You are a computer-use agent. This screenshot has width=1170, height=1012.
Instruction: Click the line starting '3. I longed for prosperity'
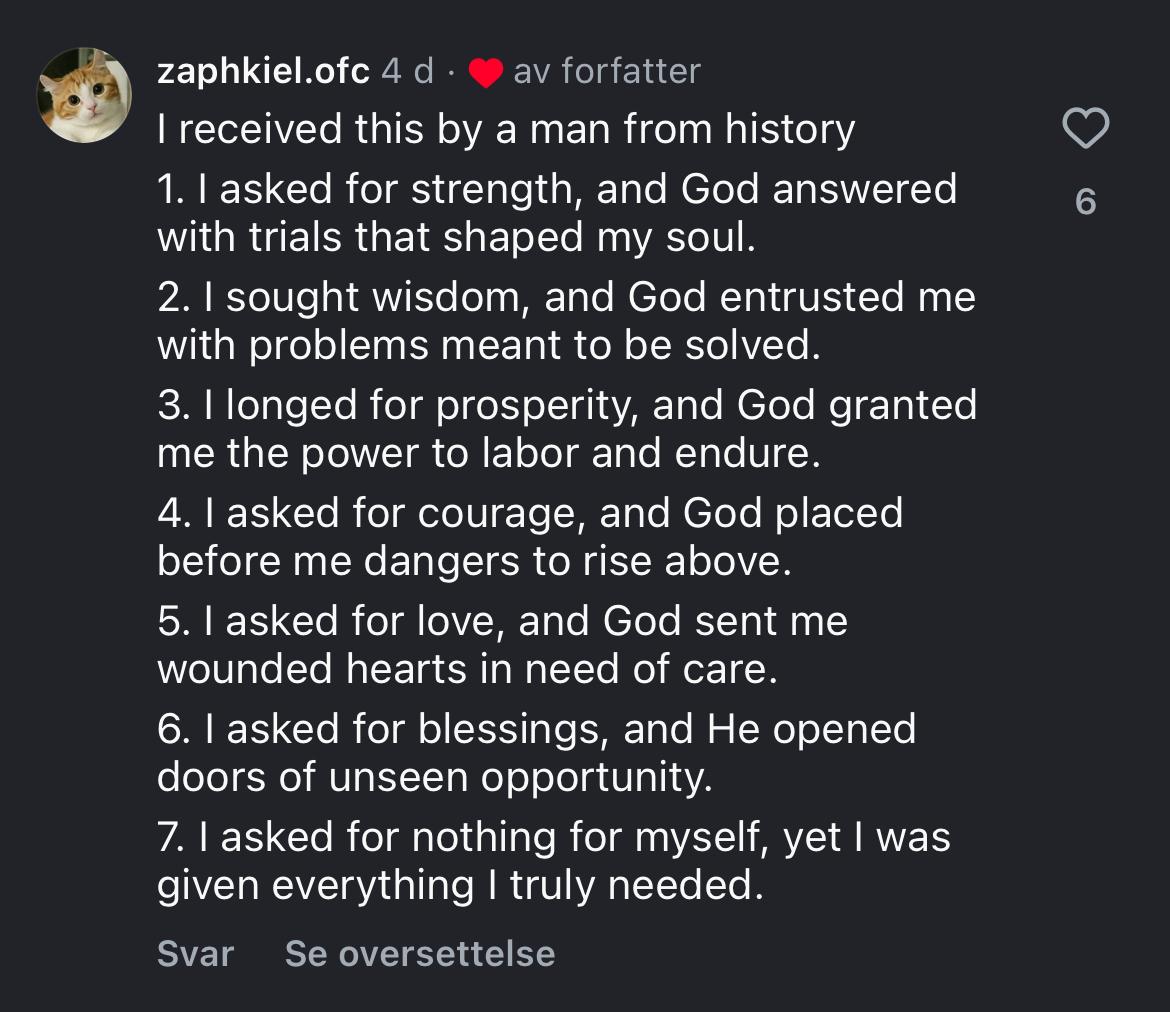567,405
